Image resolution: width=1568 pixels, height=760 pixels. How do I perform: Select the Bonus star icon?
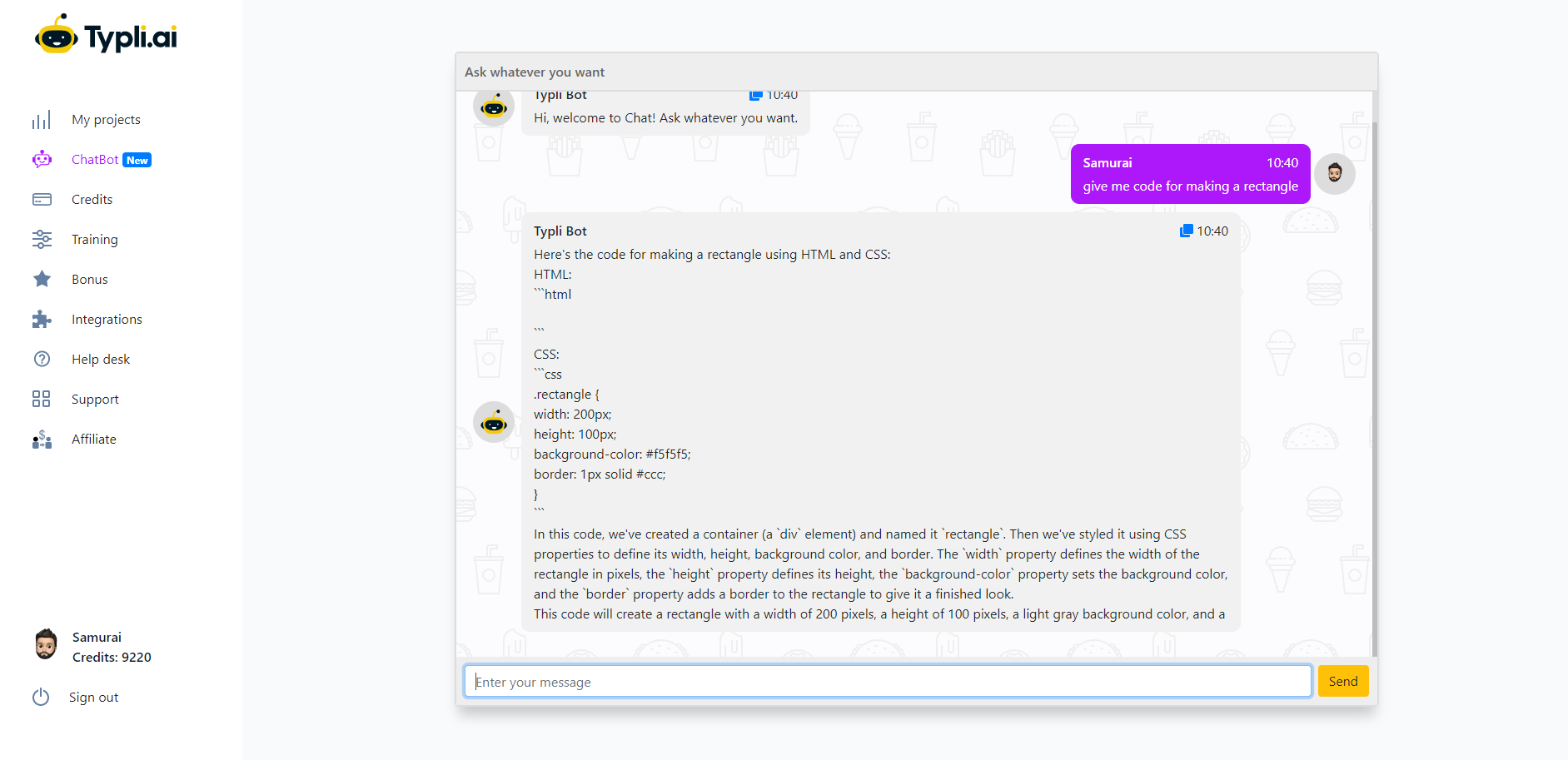42,279
